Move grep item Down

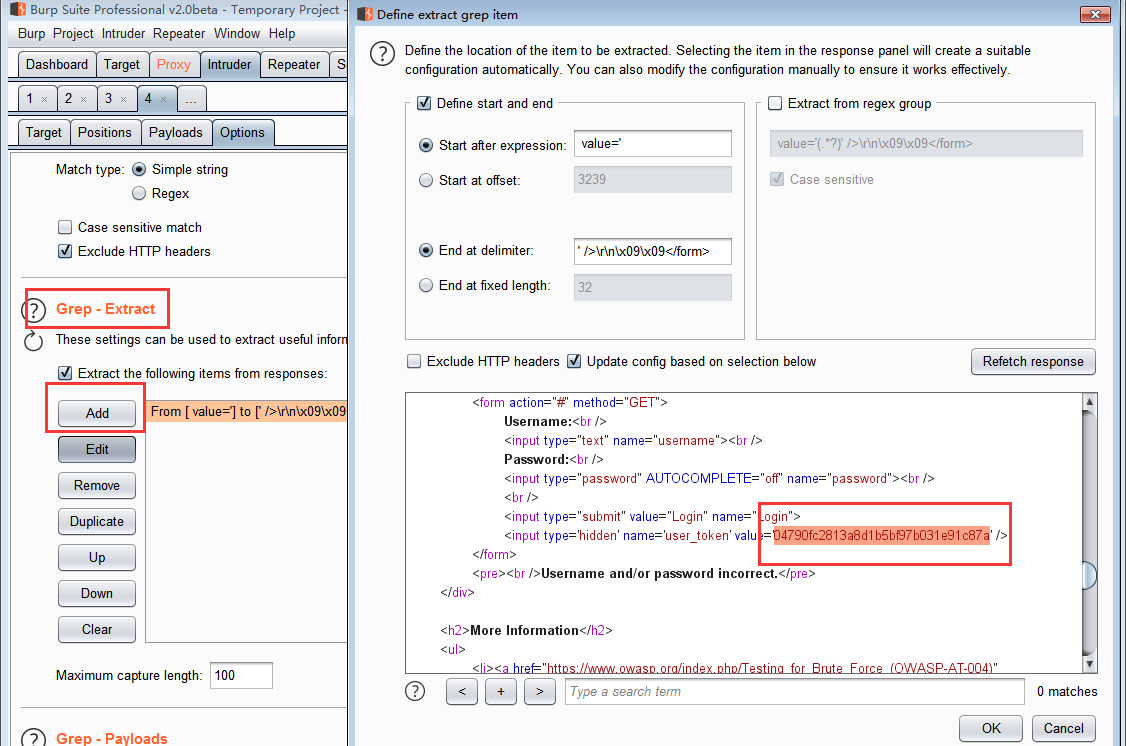[97, 593]
